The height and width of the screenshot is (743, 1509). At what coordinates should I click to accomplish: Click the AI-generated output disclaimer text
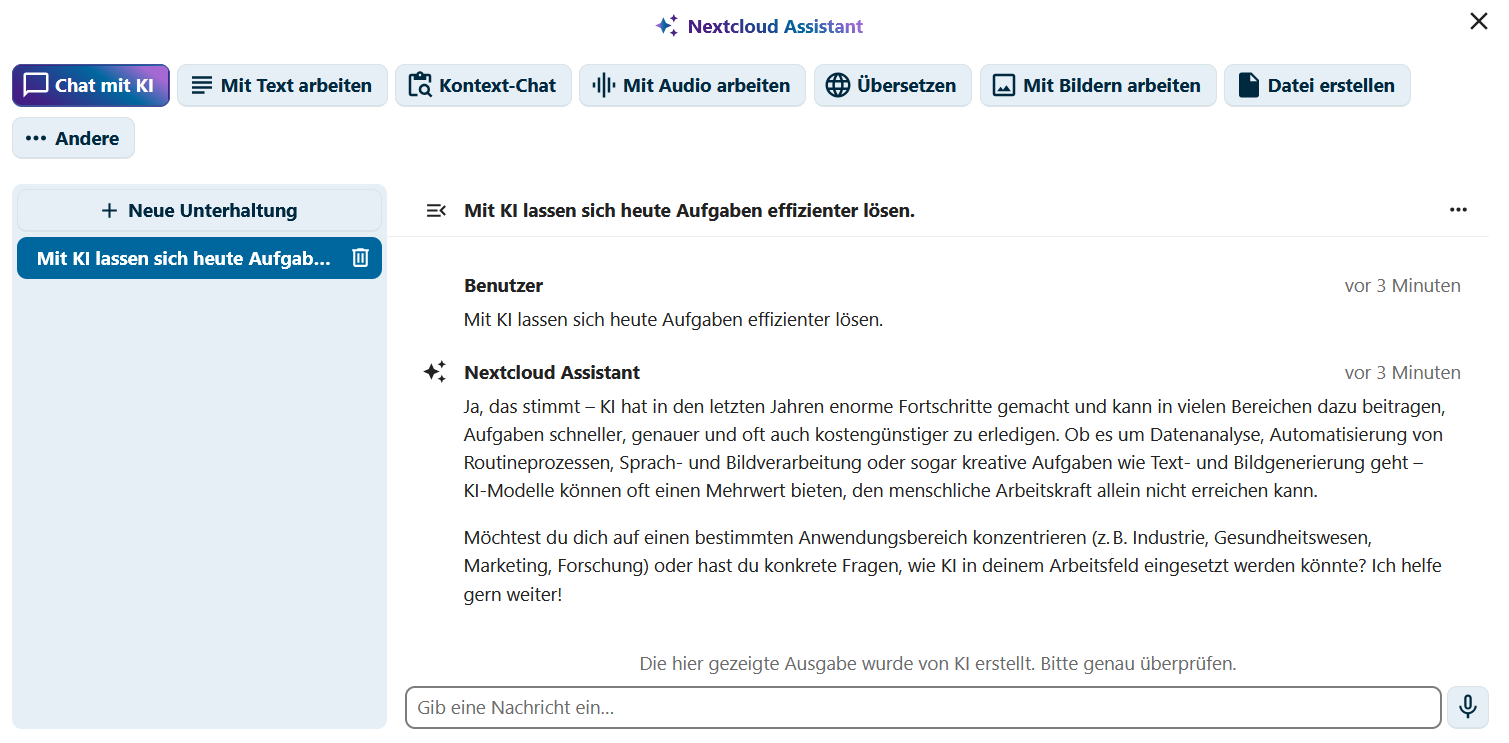pyautogui.click(x=938, y=663)
